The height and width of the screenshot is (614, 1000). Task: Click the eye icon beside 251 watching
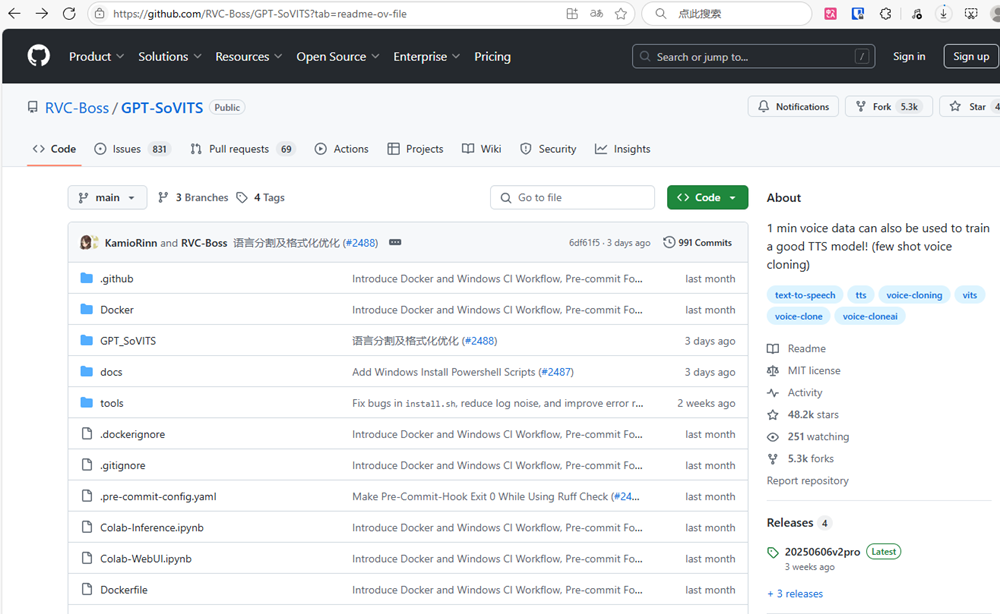773,437
